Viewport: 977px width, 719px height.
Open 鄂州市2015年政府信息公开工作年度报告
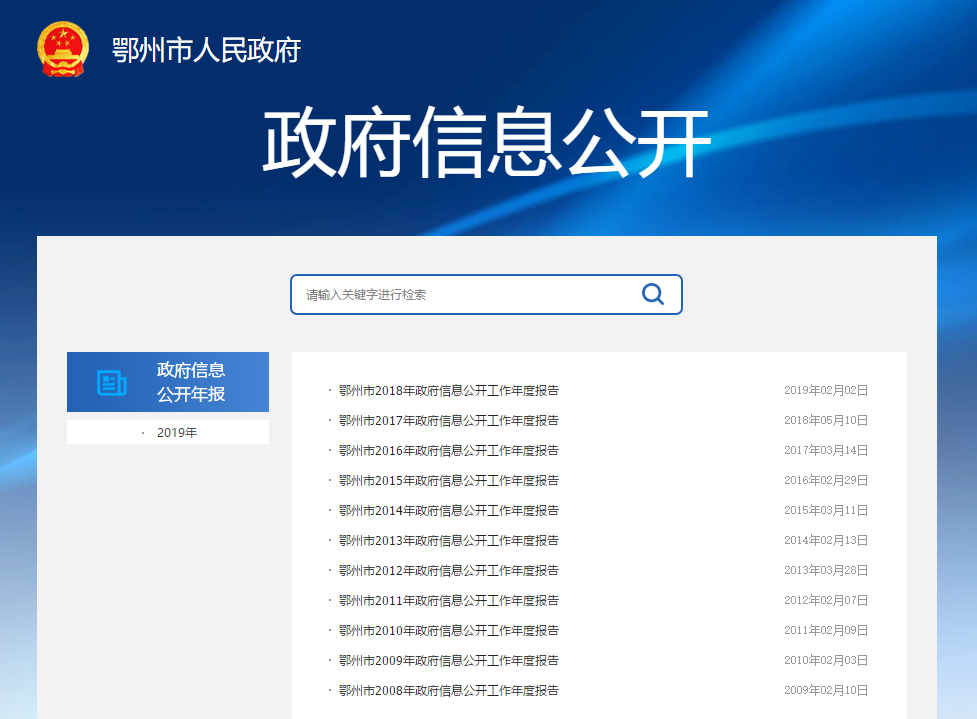pyautogui.click(x=449, y=480)
